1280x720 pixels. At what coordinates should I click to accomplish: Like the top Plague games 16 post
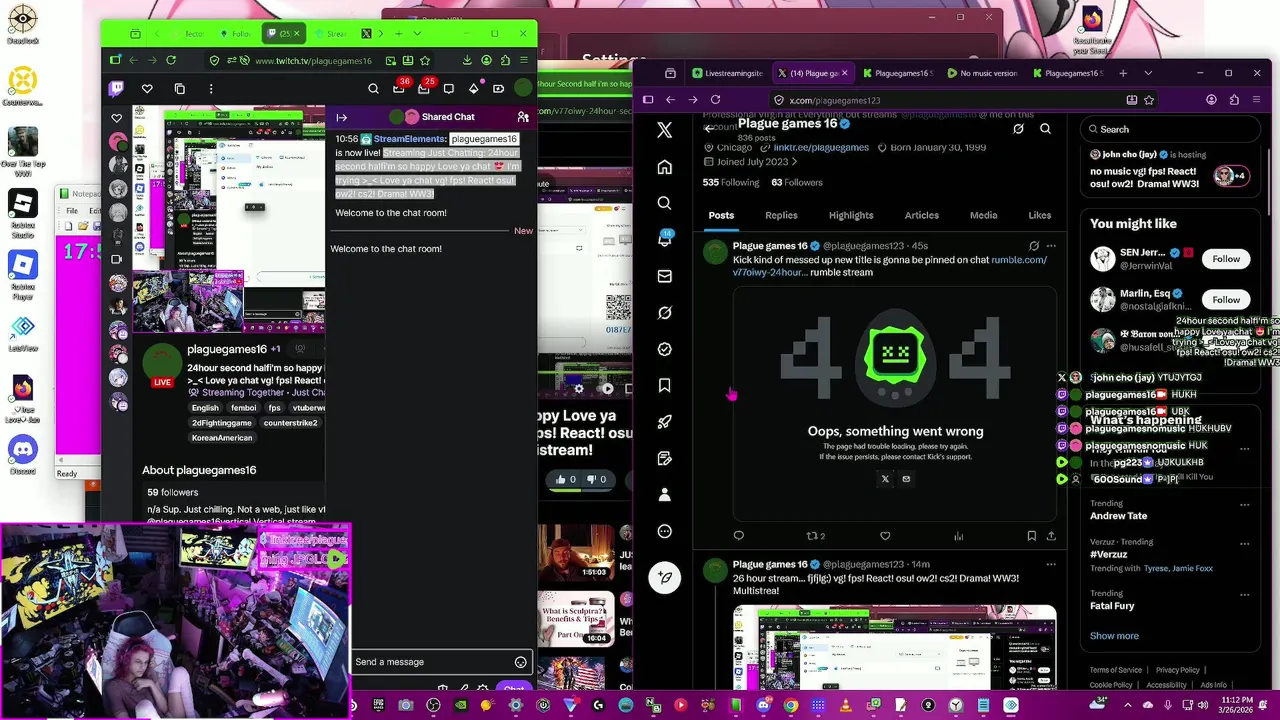tap(885, 536)
